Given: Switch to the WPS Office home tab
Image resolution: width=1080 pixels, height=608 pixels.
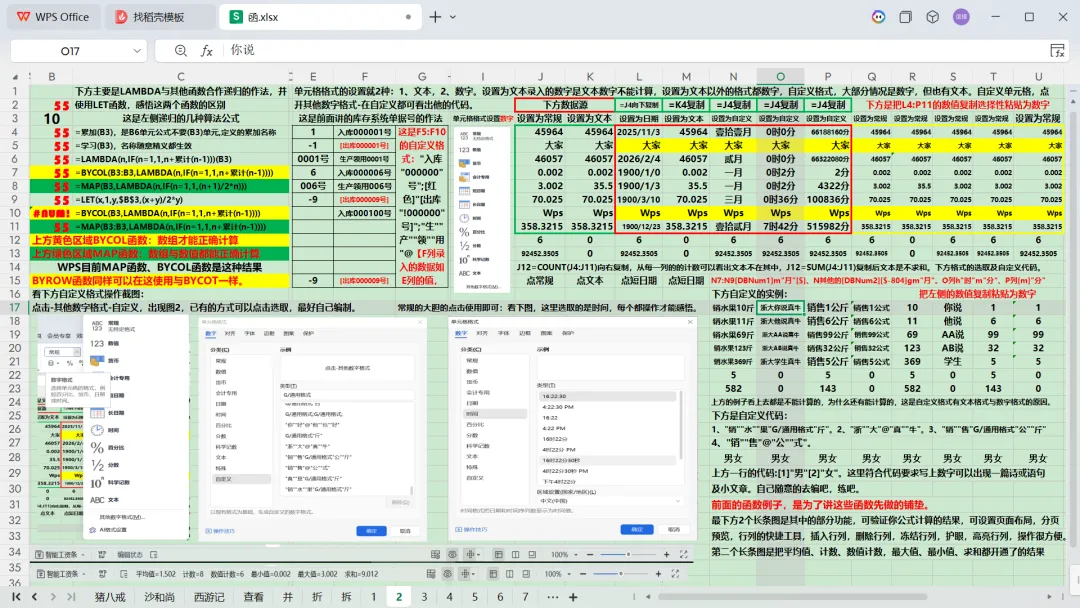Looking at the screenshot, I should point(53,17).
